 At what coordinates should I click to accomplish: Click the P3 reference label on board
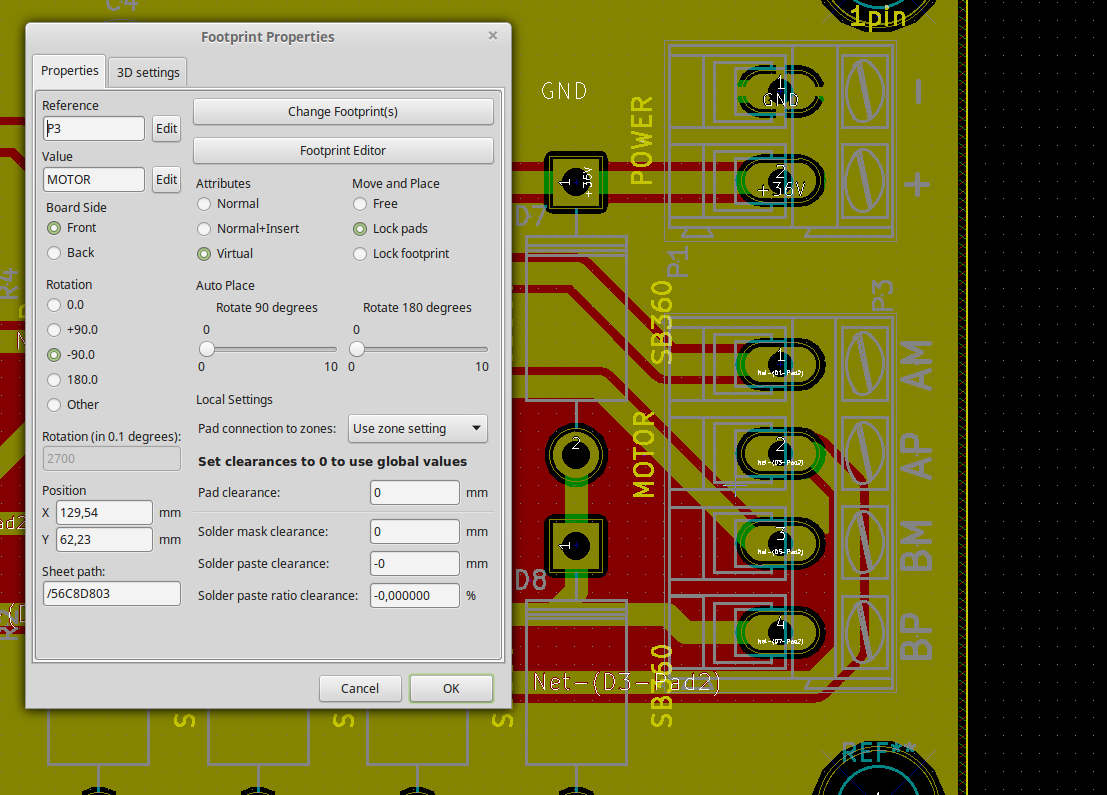[883, 296]
